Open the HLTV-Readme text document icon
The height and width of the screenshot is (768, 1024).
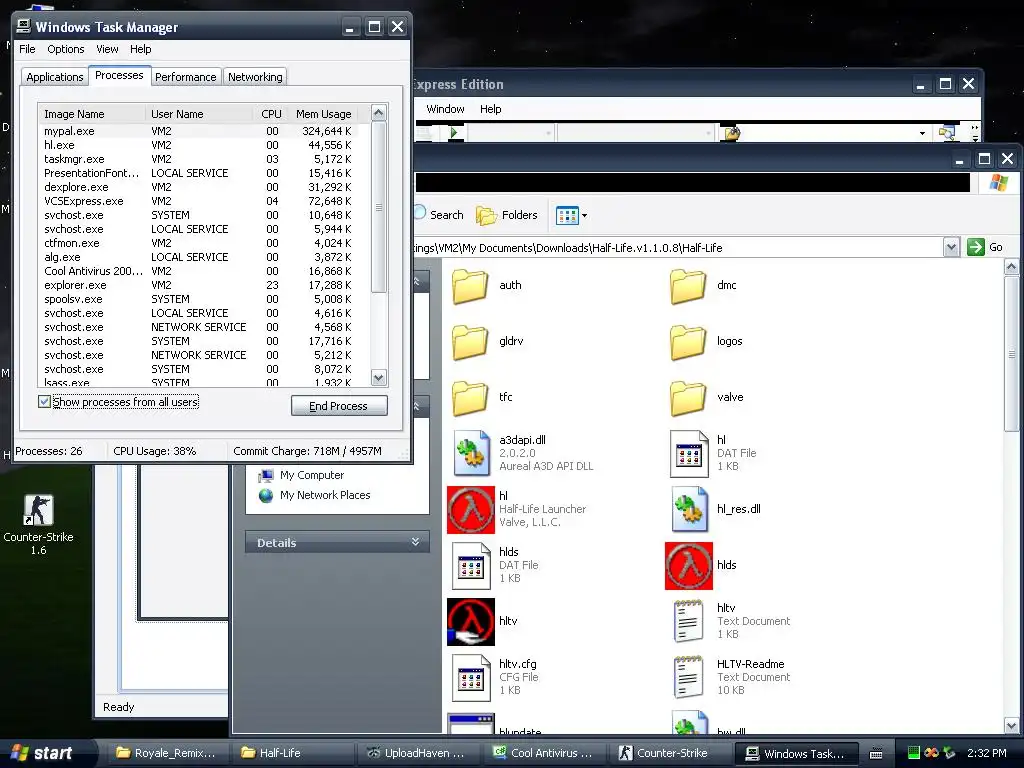688,678
